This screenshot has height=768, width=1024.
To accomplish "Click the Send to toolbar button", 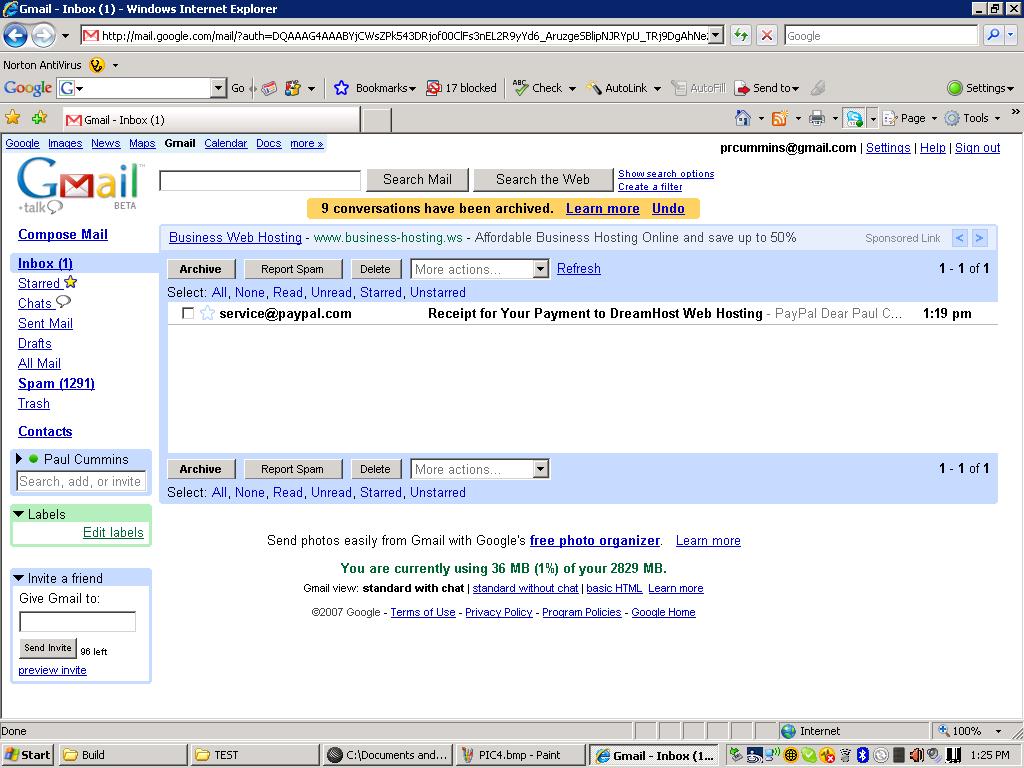I will tap(767, 88).
